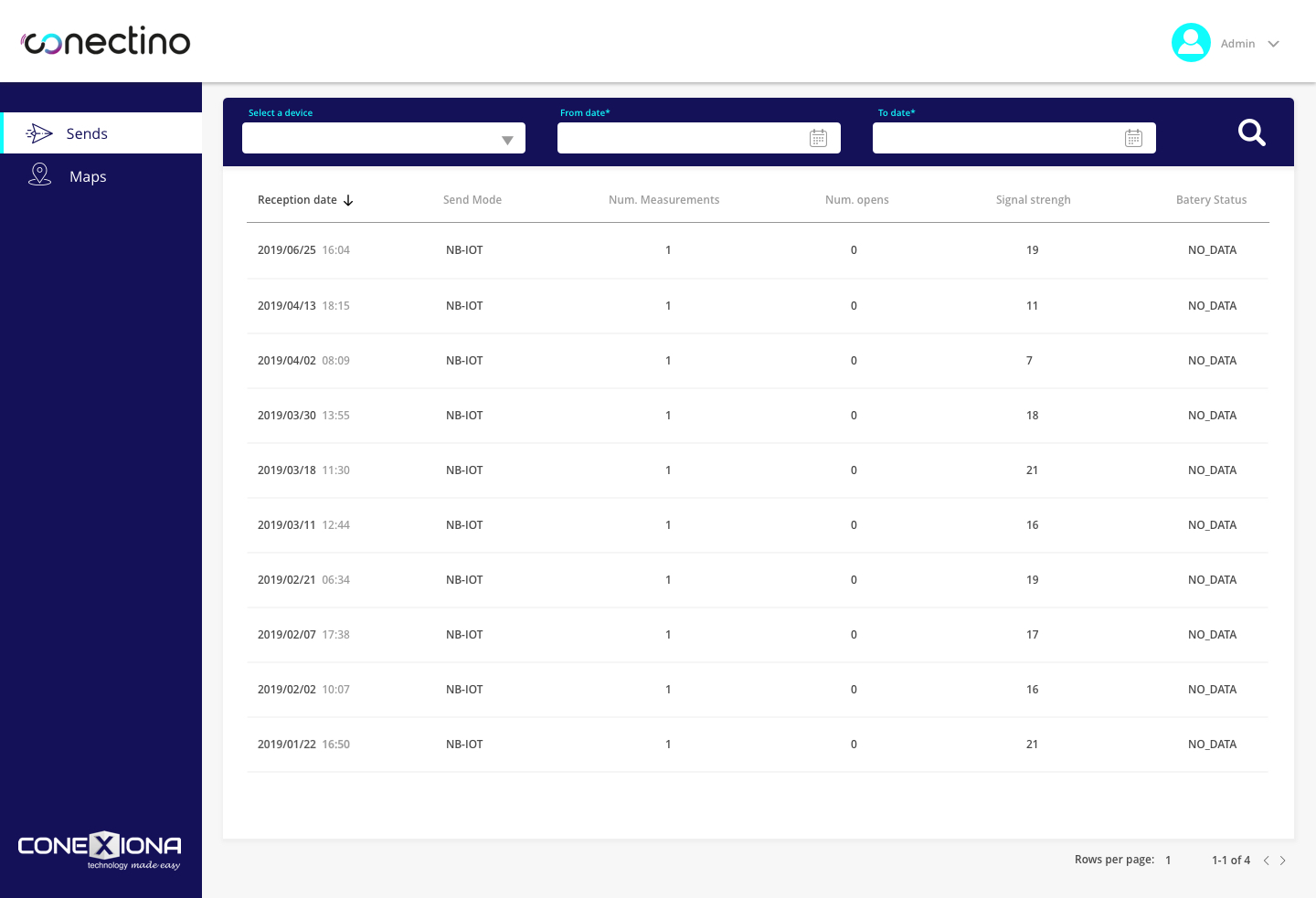Open the Sends section in sidebar
Image resolution: width=1316 pixels, height=898 pixels.
[x=87, y=134]
